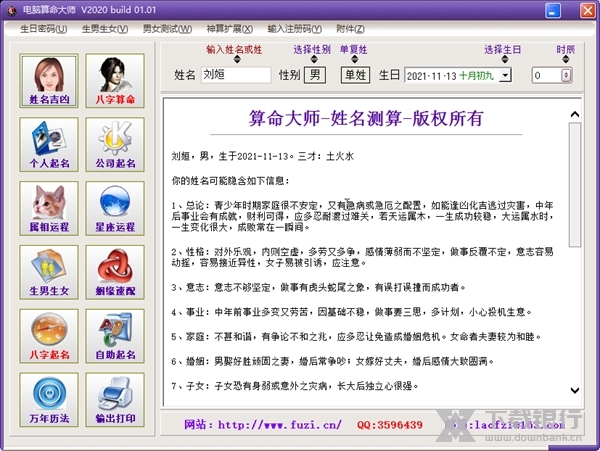Click the line starting 6、婚姻
The width and height of the screenshot is (600, 451).
332,361
